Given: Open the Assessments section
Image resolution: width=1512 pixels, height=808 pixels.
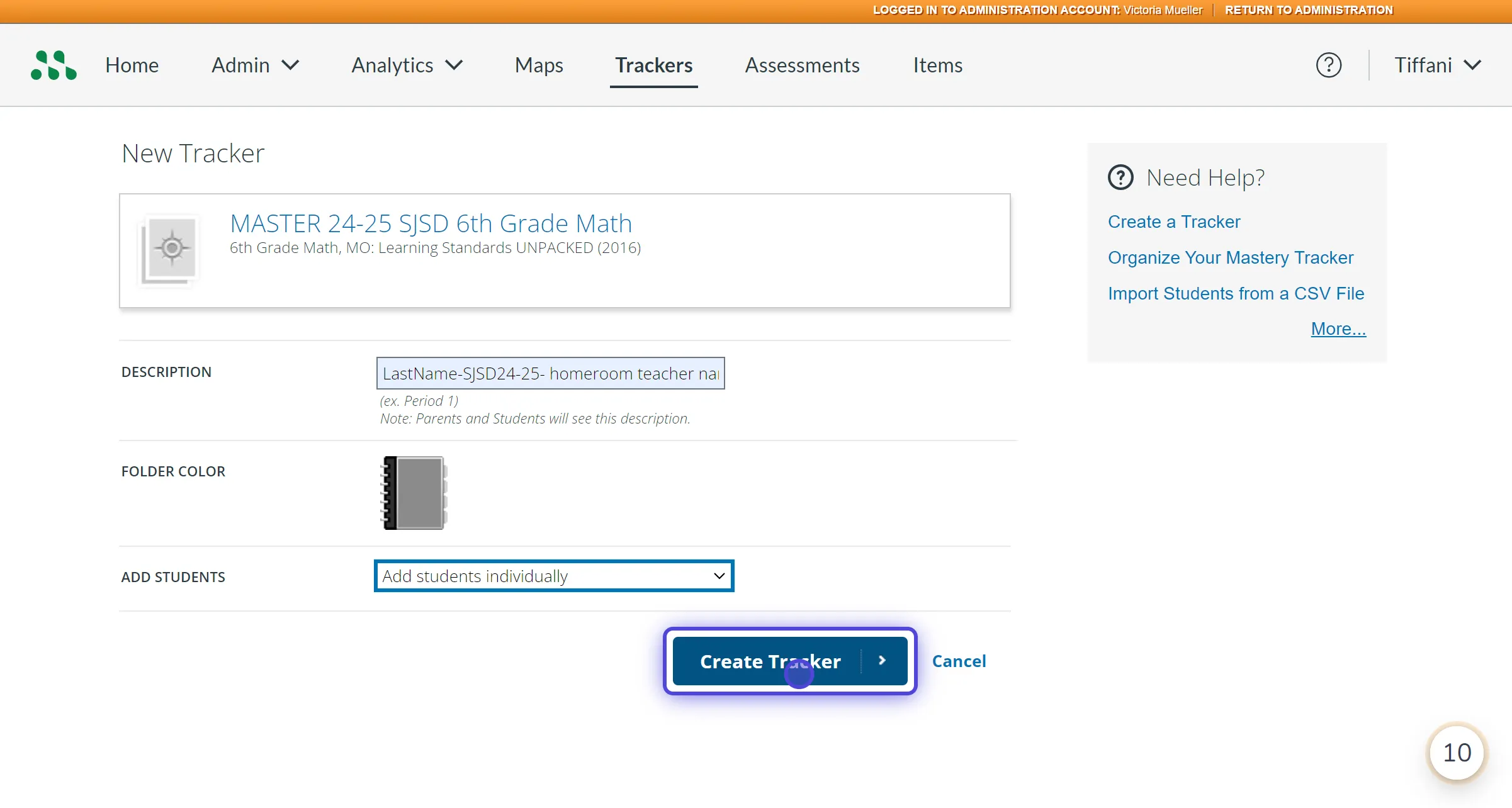Looking at the screenshot, I should (x=802, y=65).
